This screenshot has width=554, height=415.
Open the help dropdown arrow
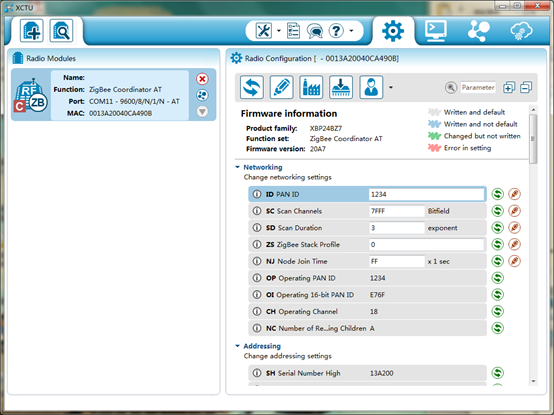tap(351, 31)
